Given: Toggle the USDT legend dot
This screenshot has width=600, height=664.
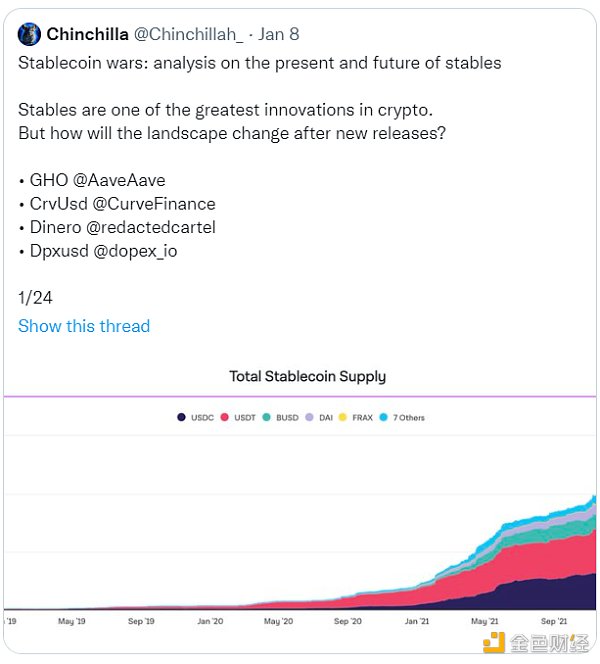Looking at the screenshot, I should tap(225, 417).
